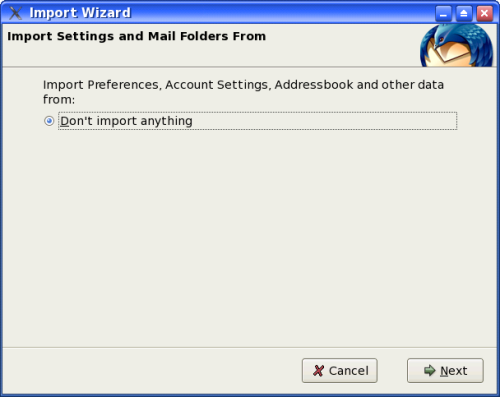This screenshot has height=397, width=500.
Task: Click the "Import Settings and Mail Folders From" heading
Action: [x=137, y=36]
